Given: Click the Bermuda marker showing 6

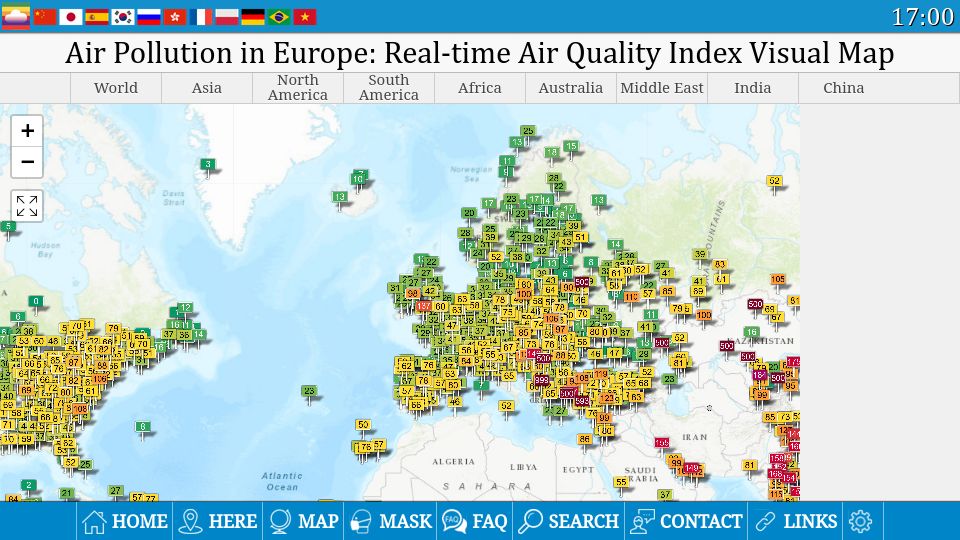Looking at the screenshot, I should (143, 427).
